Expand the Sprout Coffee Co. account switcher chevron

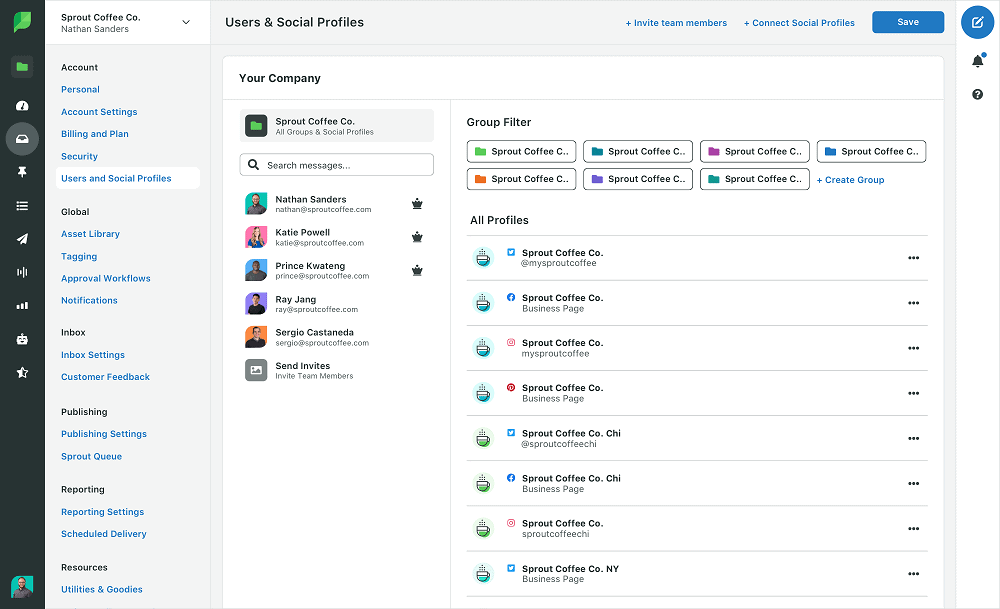click(186, 22)
